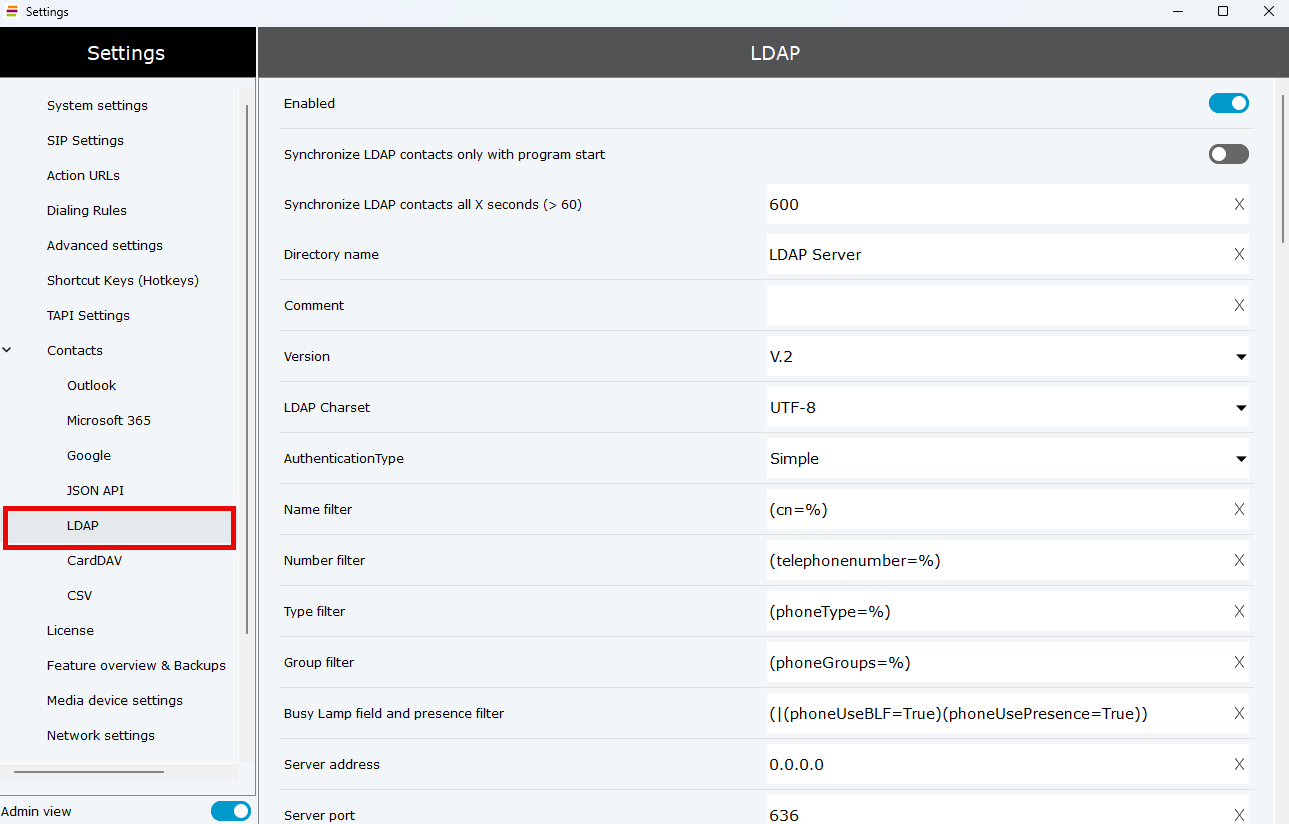Enable sync only with program start toggle

coord(1228,154)
